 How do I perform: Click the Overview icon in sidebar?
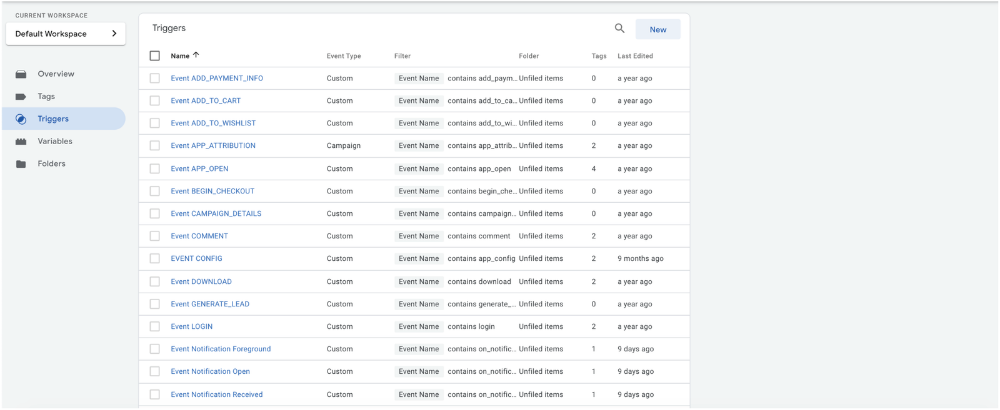[21, 74]
